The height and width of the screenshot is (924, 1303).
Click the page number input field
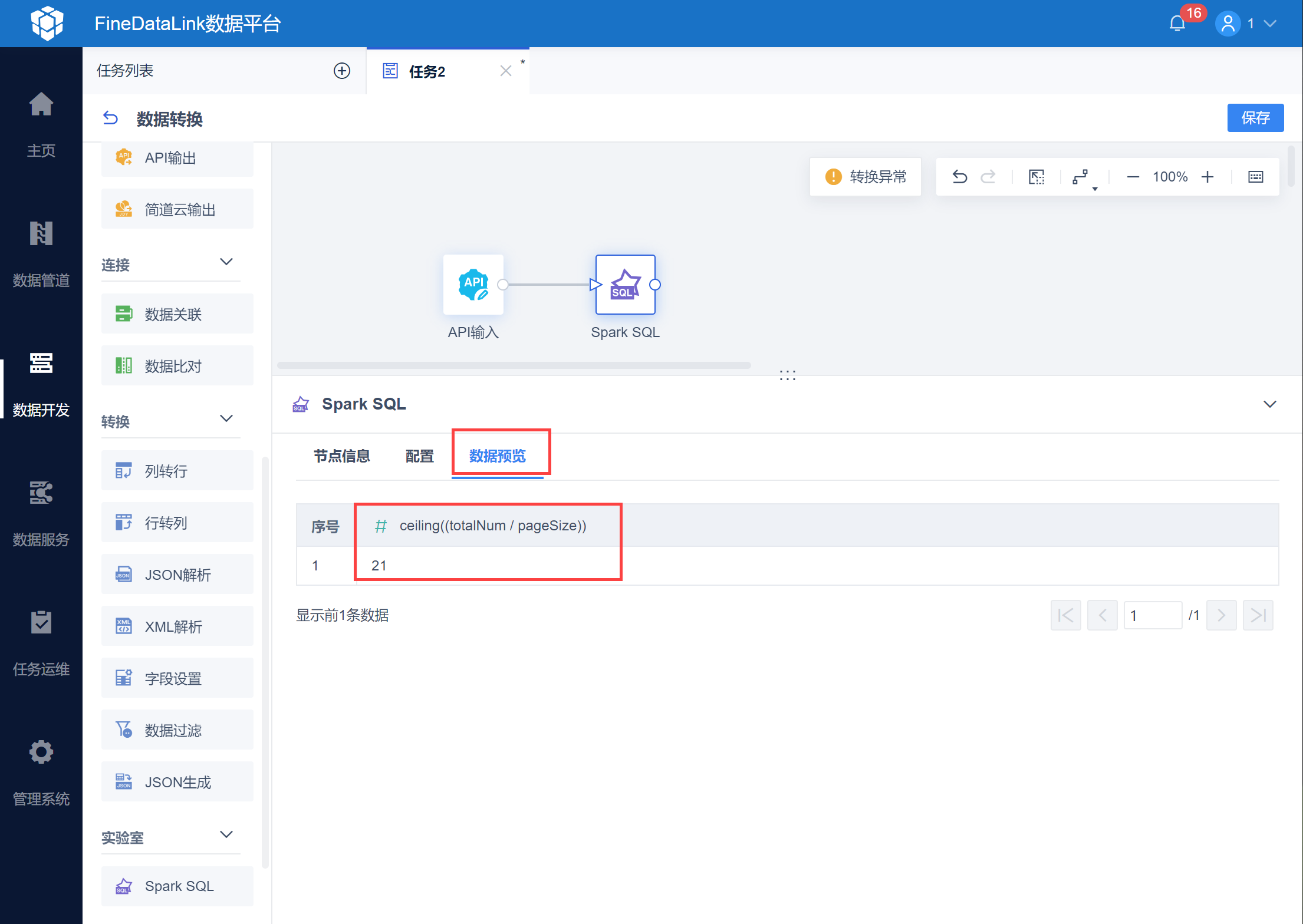click(x=1152, y=615)
